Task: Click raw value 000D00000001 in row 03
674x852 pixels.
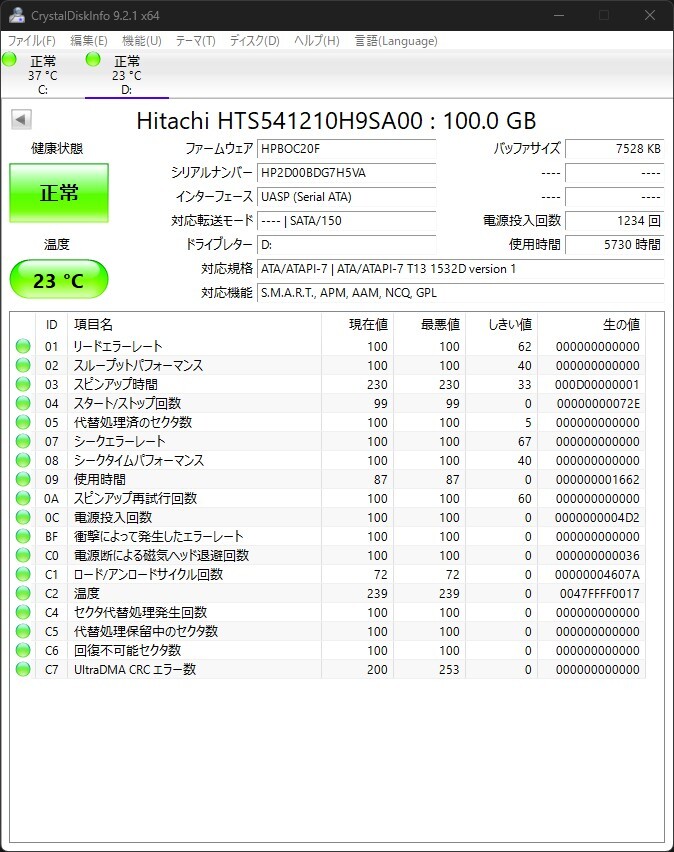Action: coord(597,385)
